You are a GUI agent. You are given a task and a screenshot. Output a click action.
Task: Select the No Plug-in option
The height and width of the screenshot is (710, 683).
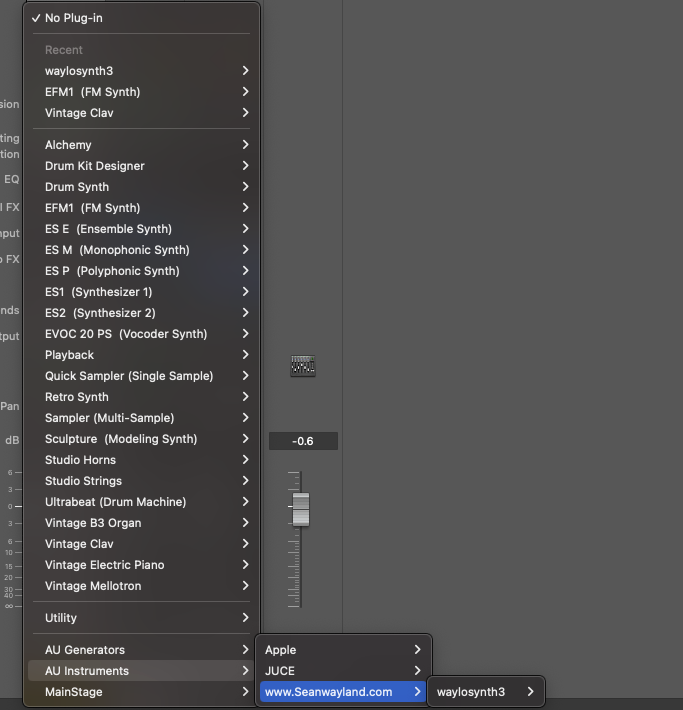(141, 18)
